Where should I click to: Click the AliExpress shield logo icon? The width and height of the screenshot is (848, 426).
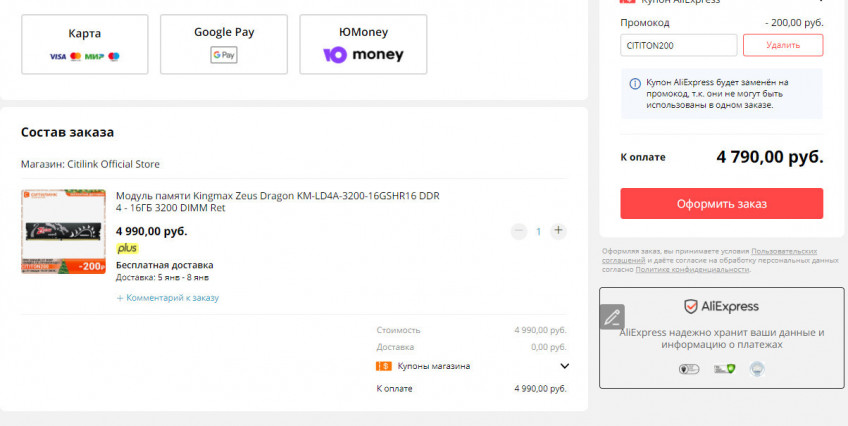691,306
